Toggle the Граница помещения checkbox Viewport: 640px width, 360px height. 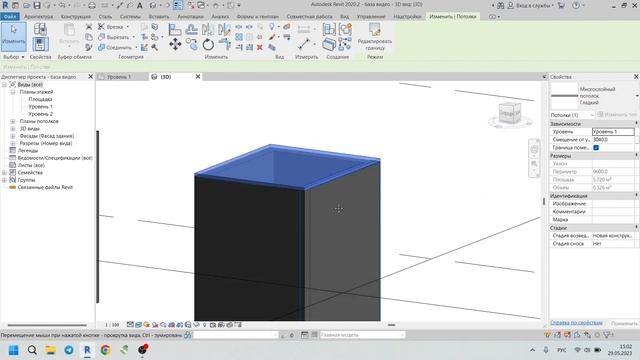pyautogui.click(x=596, y=147)
